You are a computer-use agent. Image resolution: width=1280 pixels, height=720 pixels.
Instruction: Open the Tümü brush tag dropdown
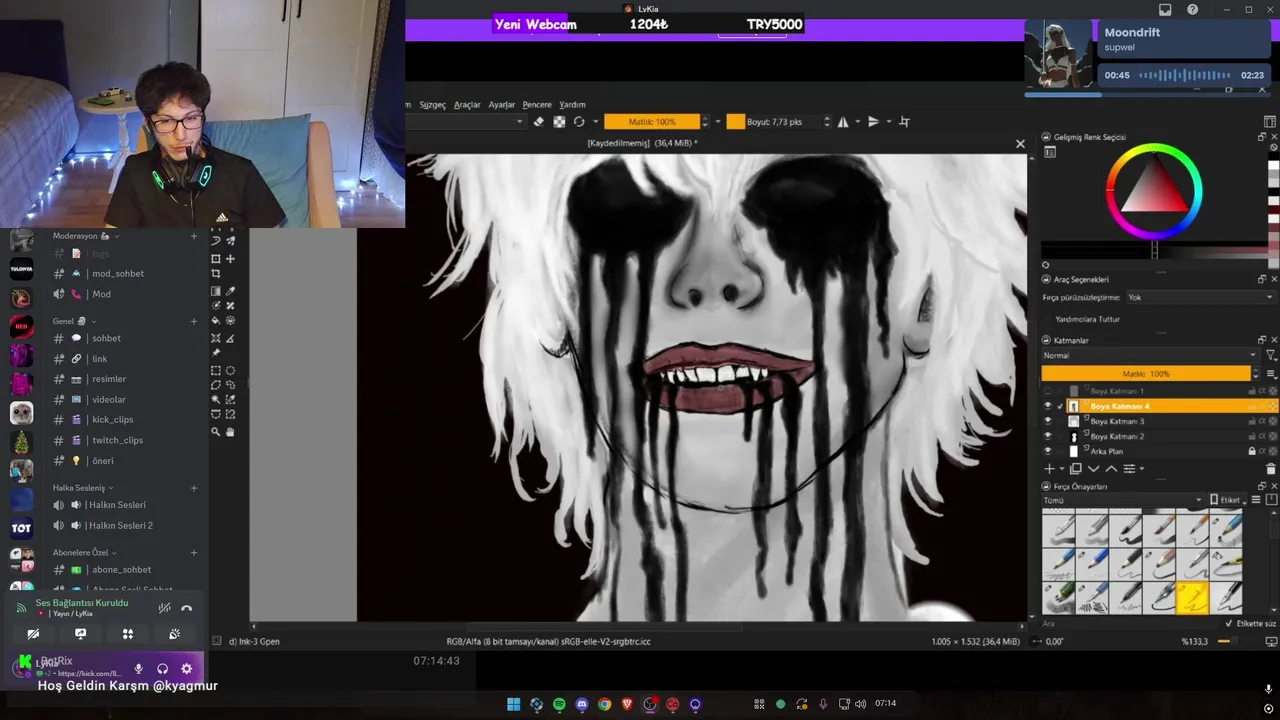(1123, 500)
